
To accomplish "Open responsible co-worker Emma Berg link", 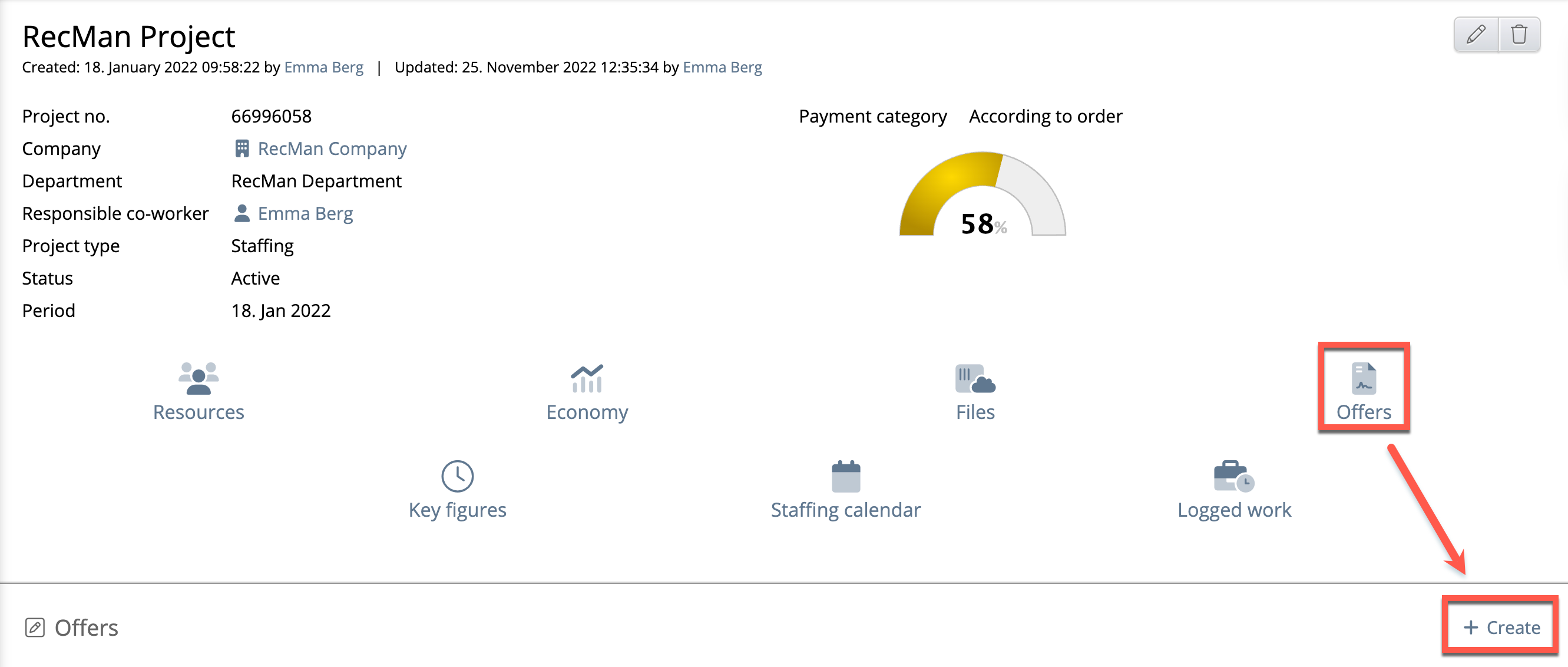I will tap(305, 213).
